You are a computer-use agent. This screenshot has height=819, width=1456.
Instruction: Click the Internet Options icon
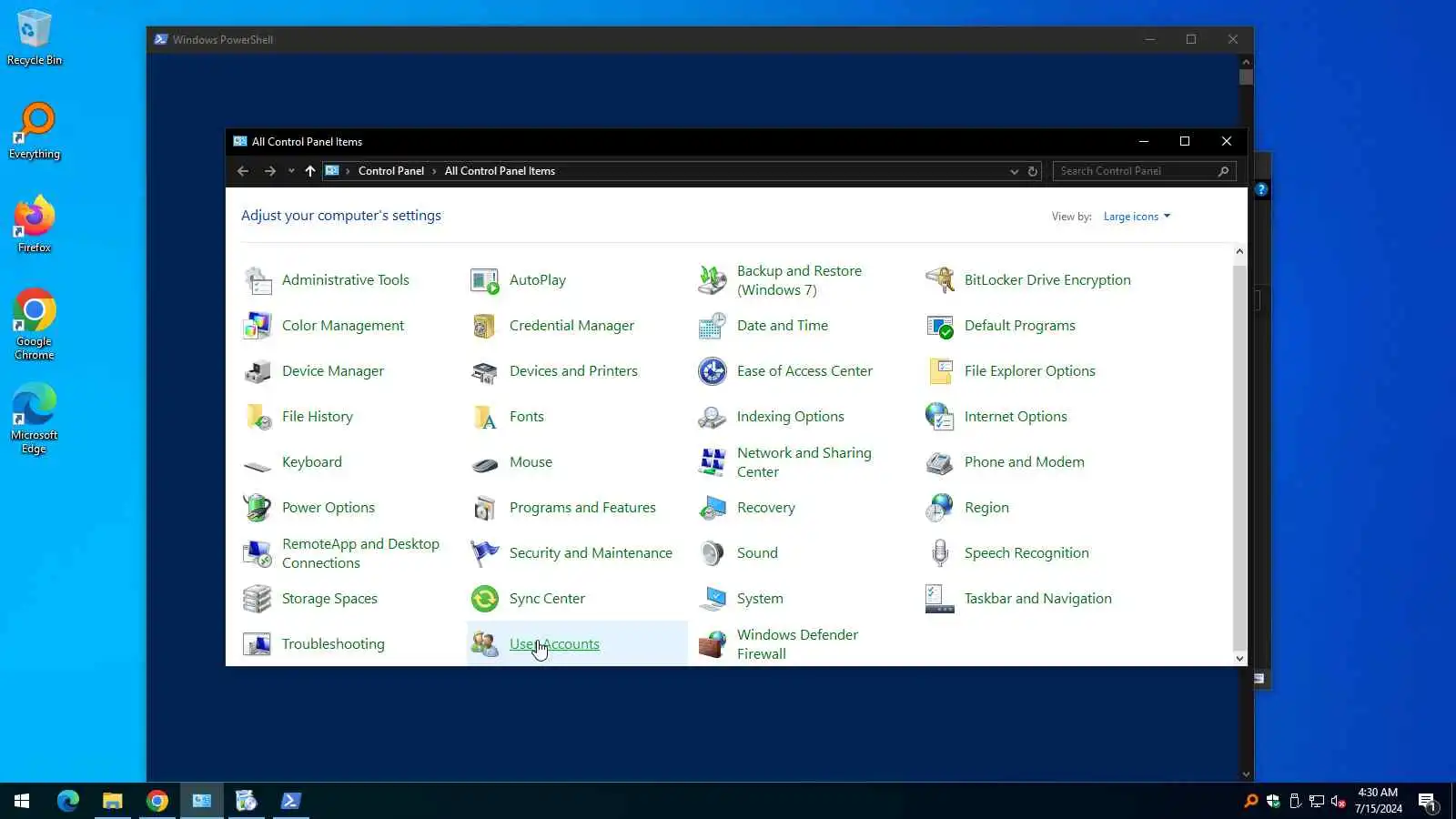coord(940,417)
